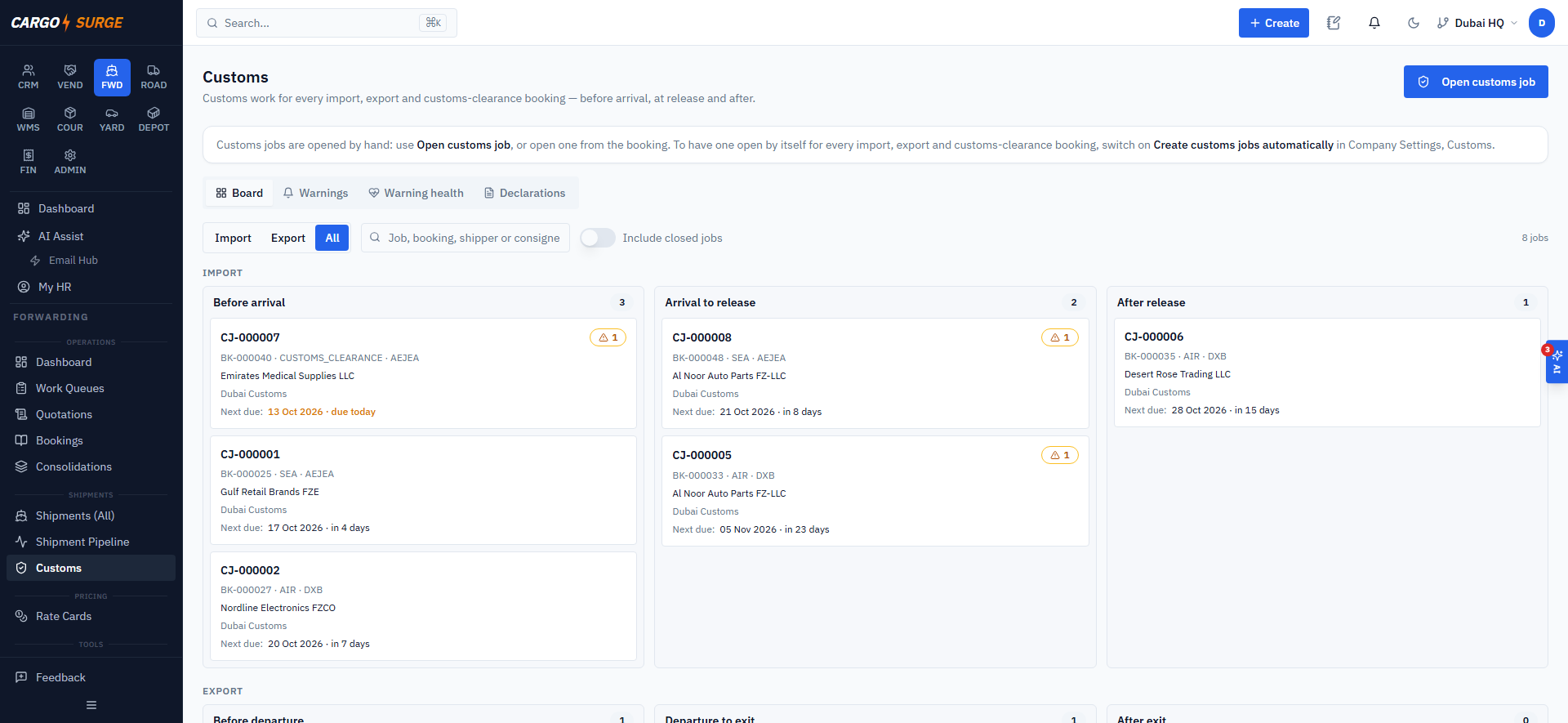1568x723 pixels.
Task: Click the job, booking, shipper search box
Action: click(x=465, y=238)
